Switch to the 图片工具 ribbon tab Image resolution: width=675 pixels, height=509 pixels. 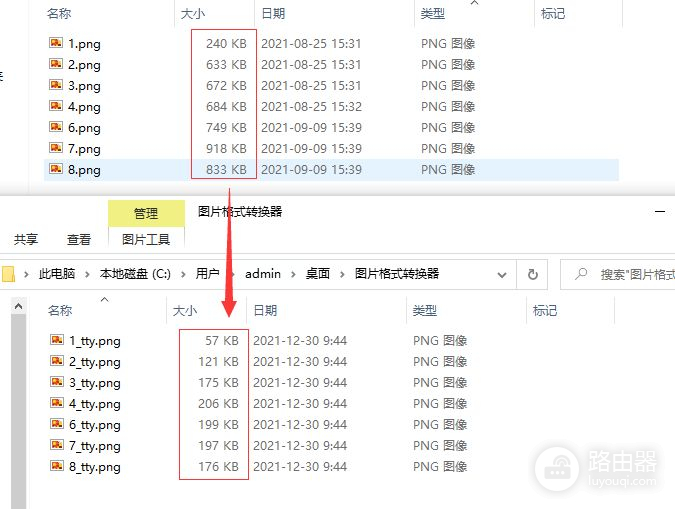pos(146,239)
